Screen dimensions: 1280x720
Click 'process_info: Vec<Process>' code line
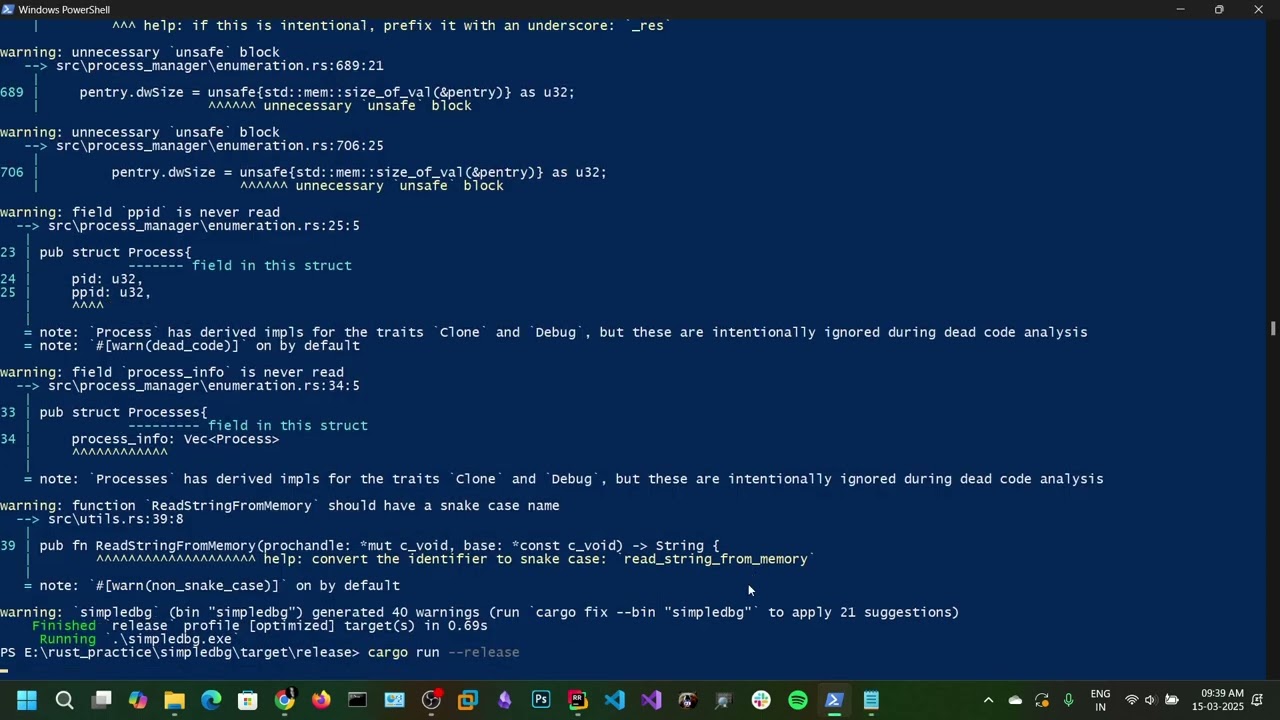pos(175,439)
